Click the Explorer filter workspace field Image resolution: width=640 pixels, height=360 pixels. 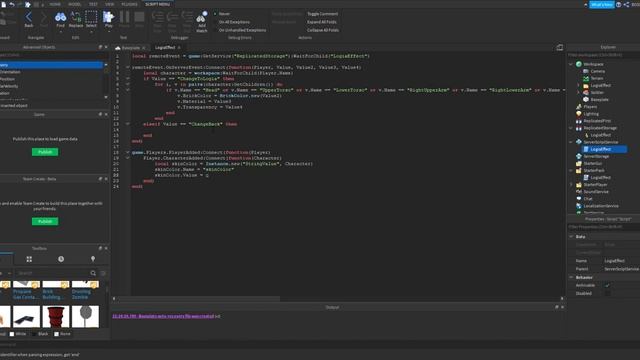click(603, 55)
